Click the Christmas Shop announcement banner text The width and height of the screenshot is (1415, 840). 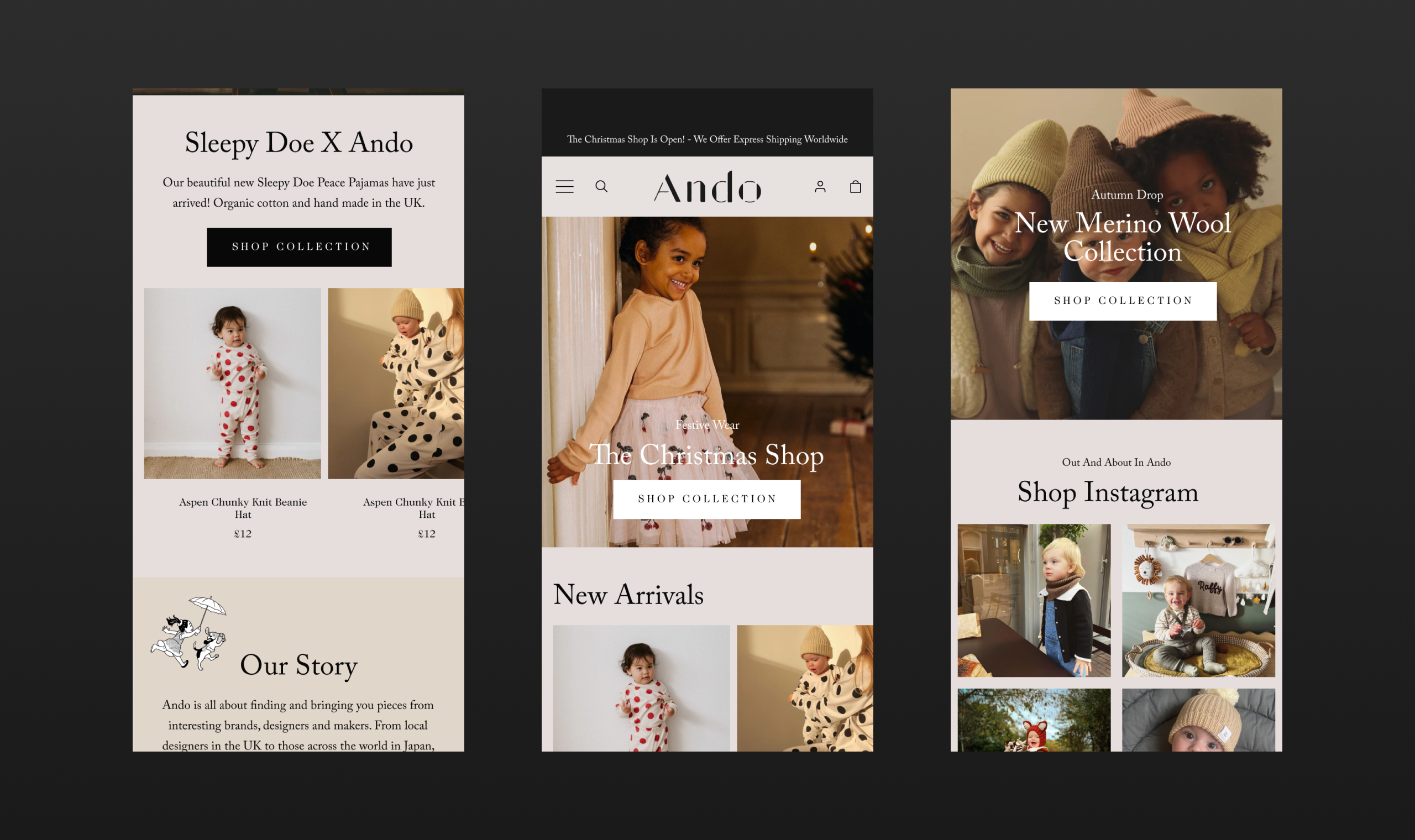click(x=707, y=139)
